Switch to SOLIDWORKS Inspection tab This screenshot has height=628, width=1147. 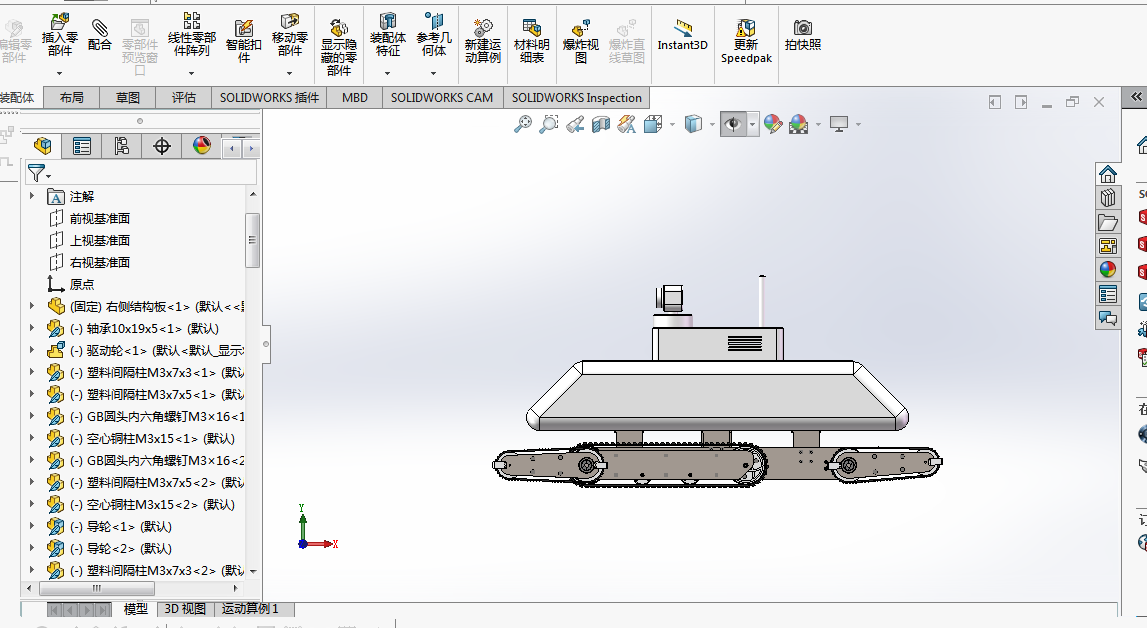pos(576,98)
